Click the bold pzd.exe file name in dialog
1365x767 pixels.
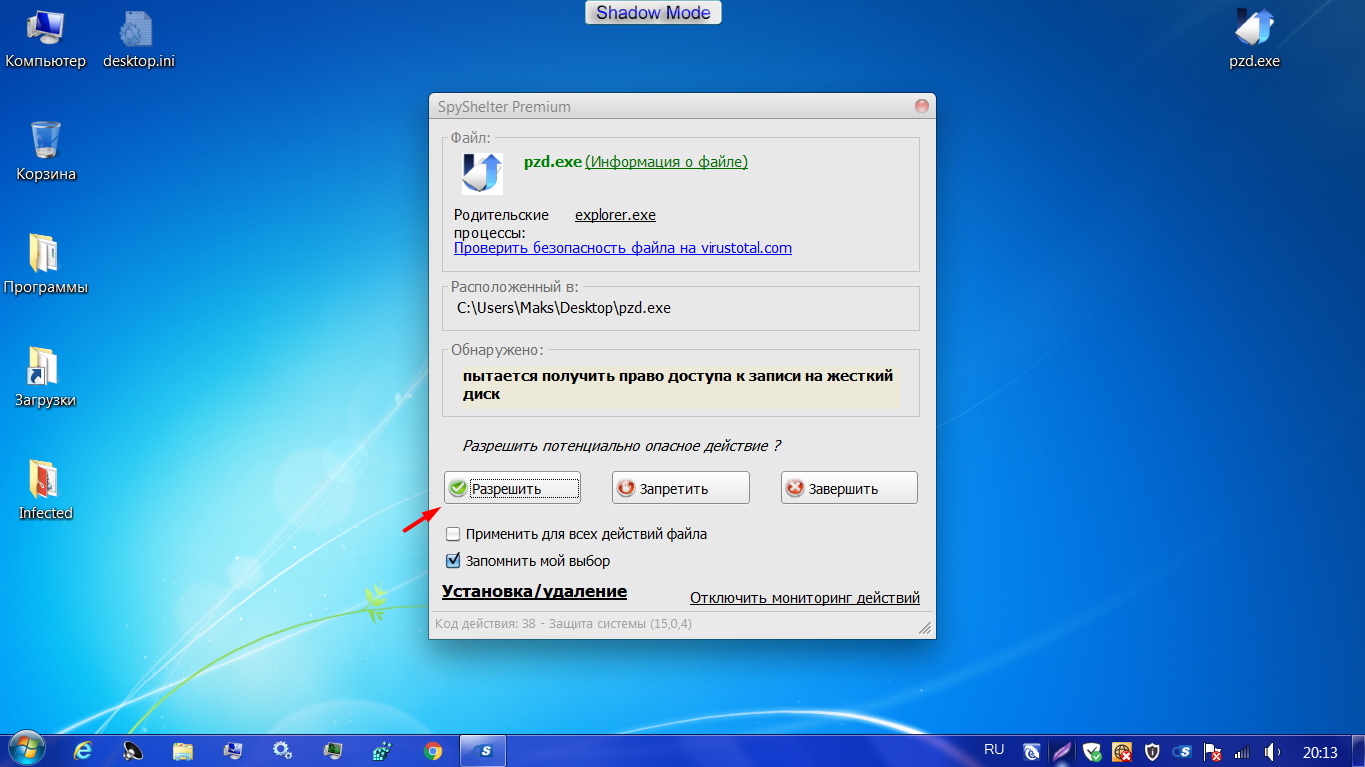(553, 162)
